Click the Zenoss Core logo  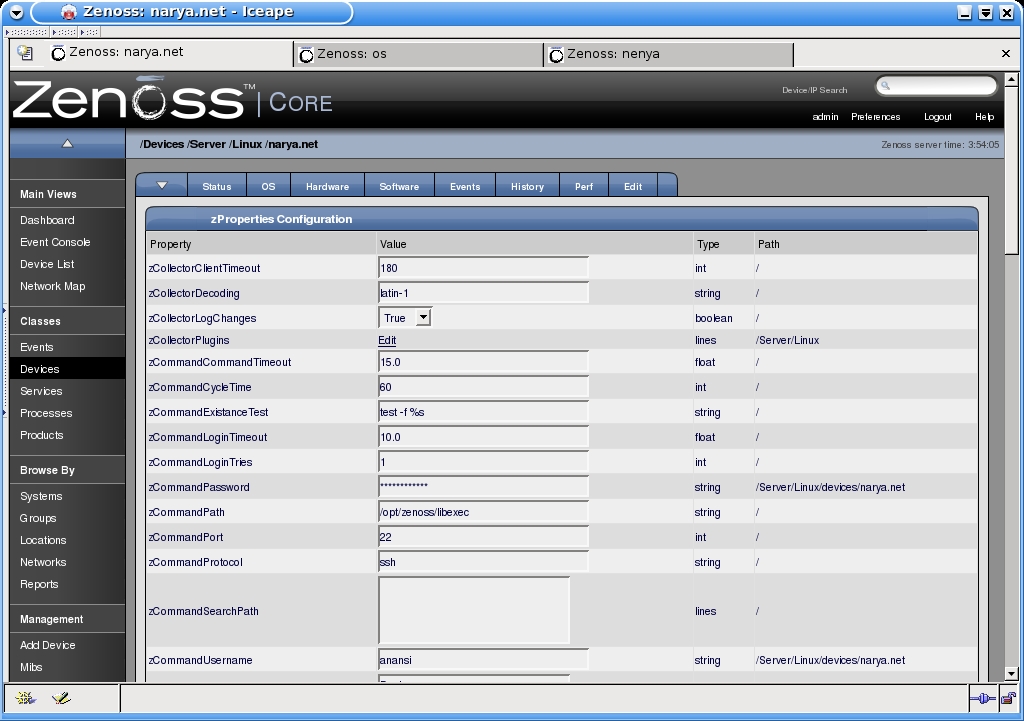coord(172,99)
